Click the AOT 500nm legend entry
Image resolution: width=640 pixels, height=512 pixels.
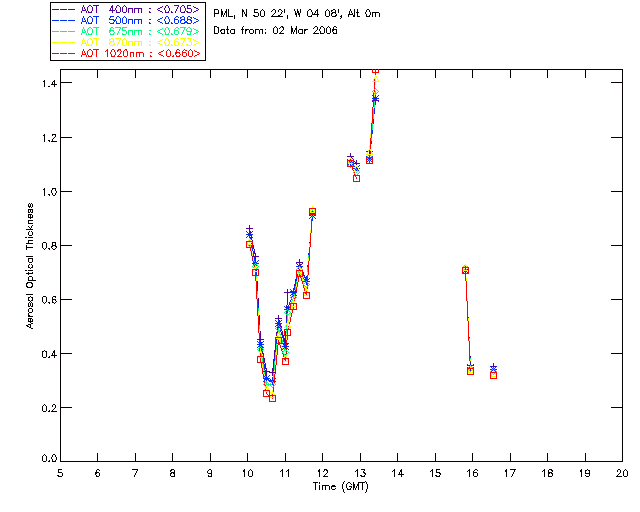pyautogui.click(x=126, y=20)
